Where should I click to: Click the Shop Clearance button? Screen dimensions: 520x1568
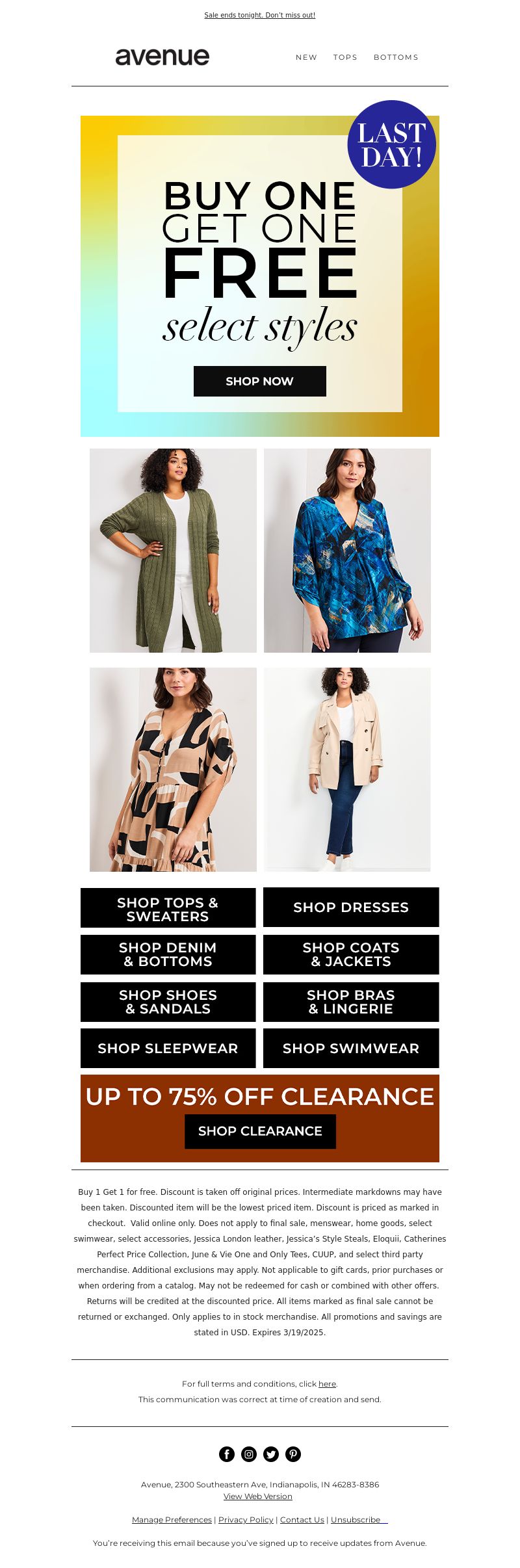[260, 1131]
